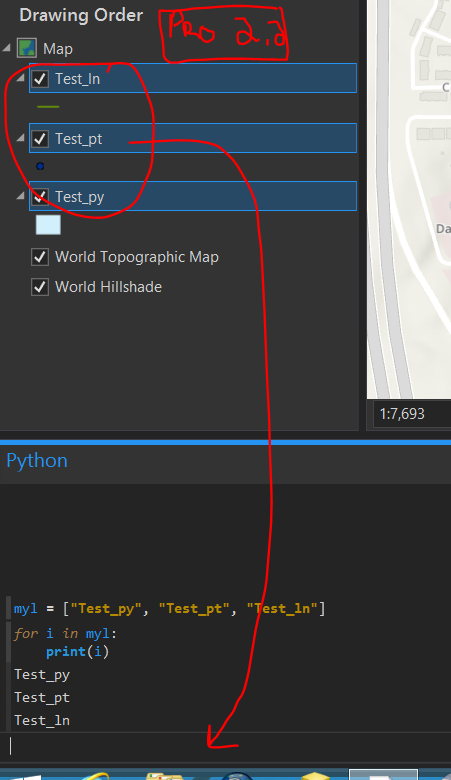Viewport: 451px width, 780px height.
Task: Uncheck the Test_ln layer visibility checkbox
Action: tap(40, 79)
